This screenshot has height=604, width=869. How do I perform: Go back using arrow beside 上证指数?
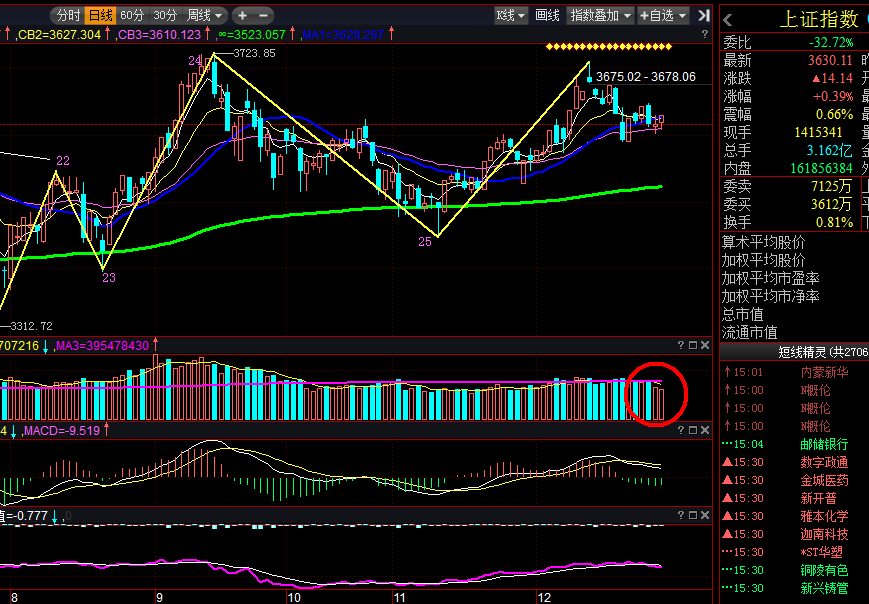[728, 21]
